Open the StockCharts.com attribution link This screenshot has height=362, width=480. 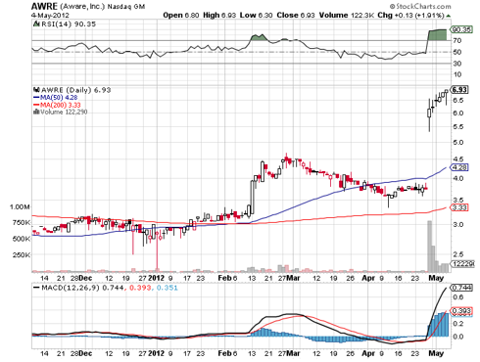point(420,6)
